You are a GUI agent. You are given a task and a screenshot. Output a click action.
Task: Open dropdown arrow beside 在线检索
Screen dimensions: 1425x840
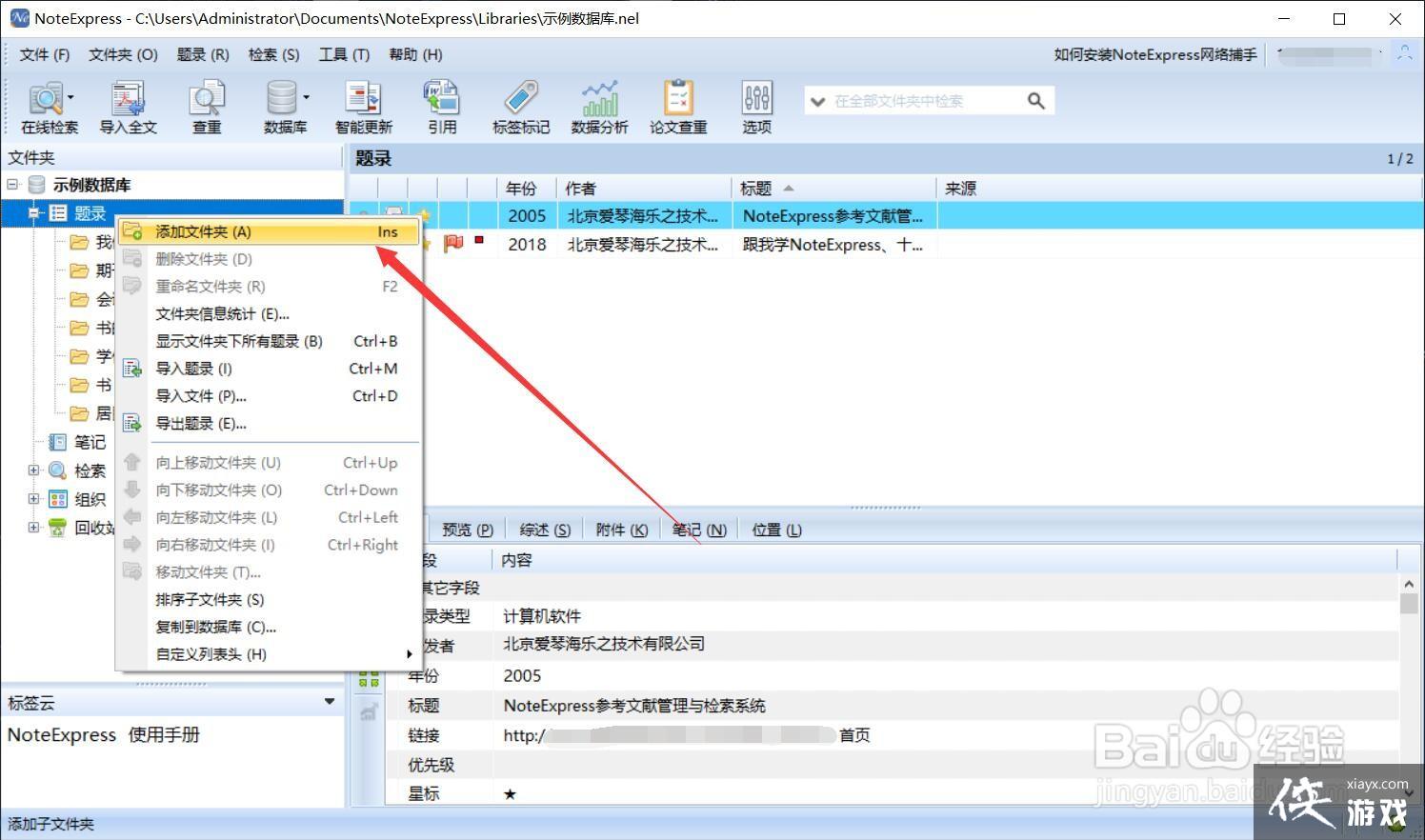tap(70, 97)
